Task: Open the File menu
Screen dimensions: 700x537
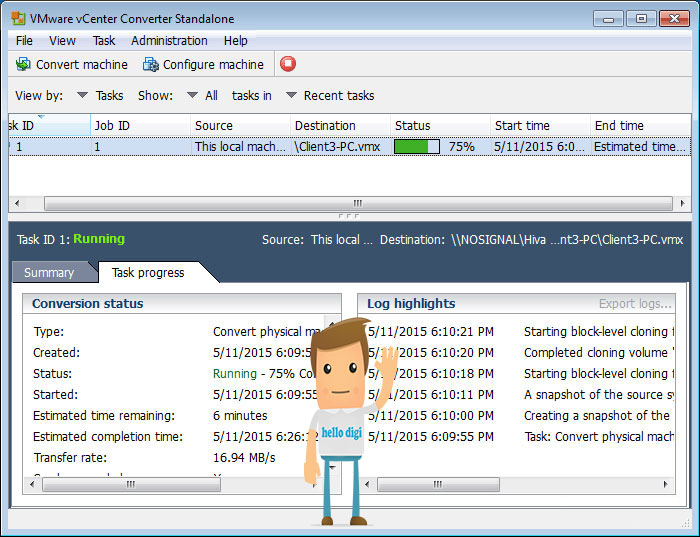Action: [x=24, y=41]
